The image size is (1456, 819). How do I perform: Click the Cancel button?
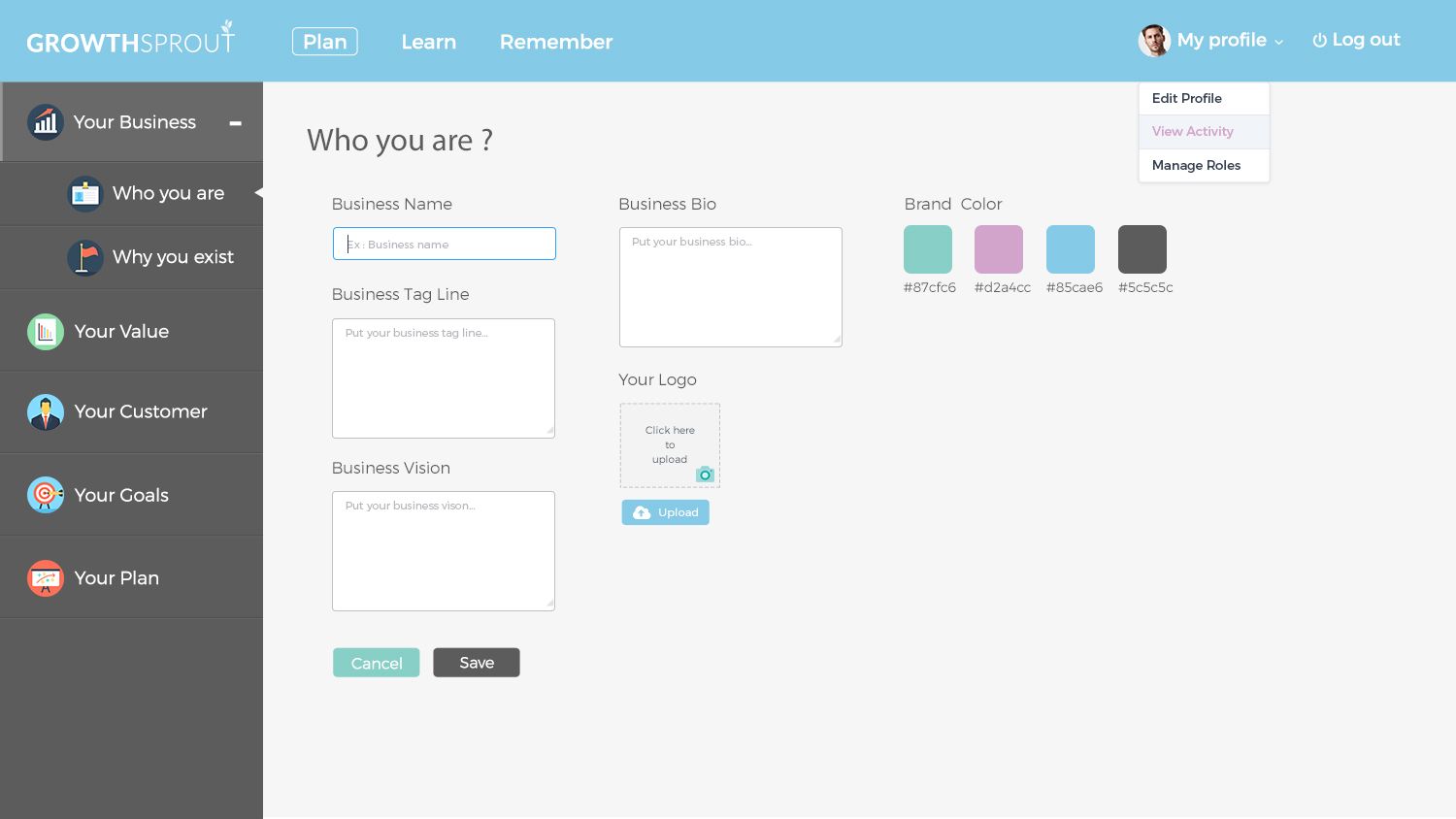pyautogui.click(x=377, y=663)
